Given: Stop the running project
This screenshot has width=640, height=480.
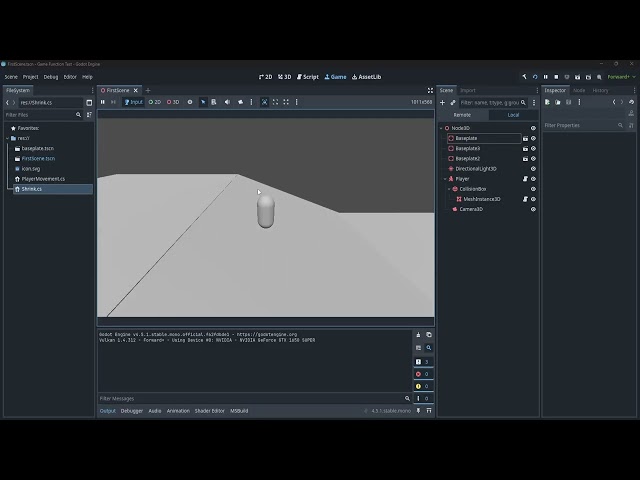Looking at the screenshot, I should (556, 77).
